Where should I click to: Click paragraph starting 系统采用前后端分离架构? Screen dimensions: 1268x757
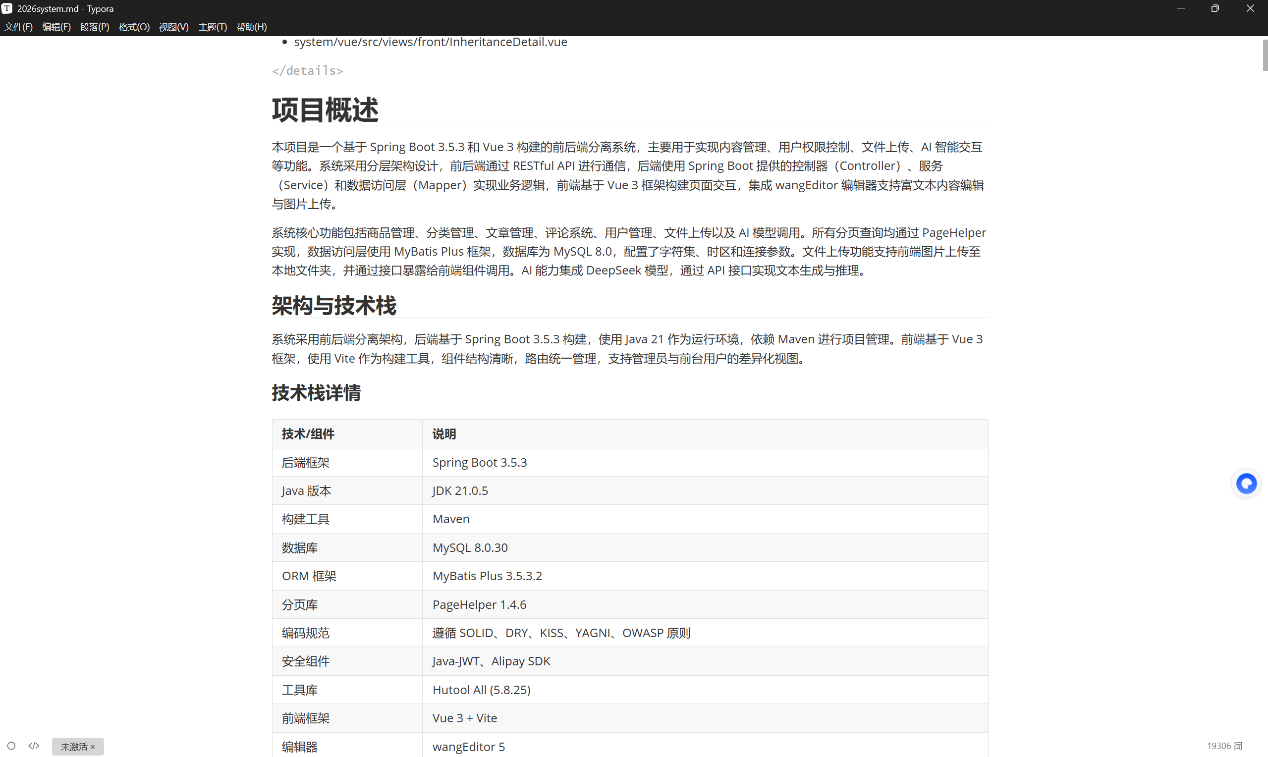point(629,349)
